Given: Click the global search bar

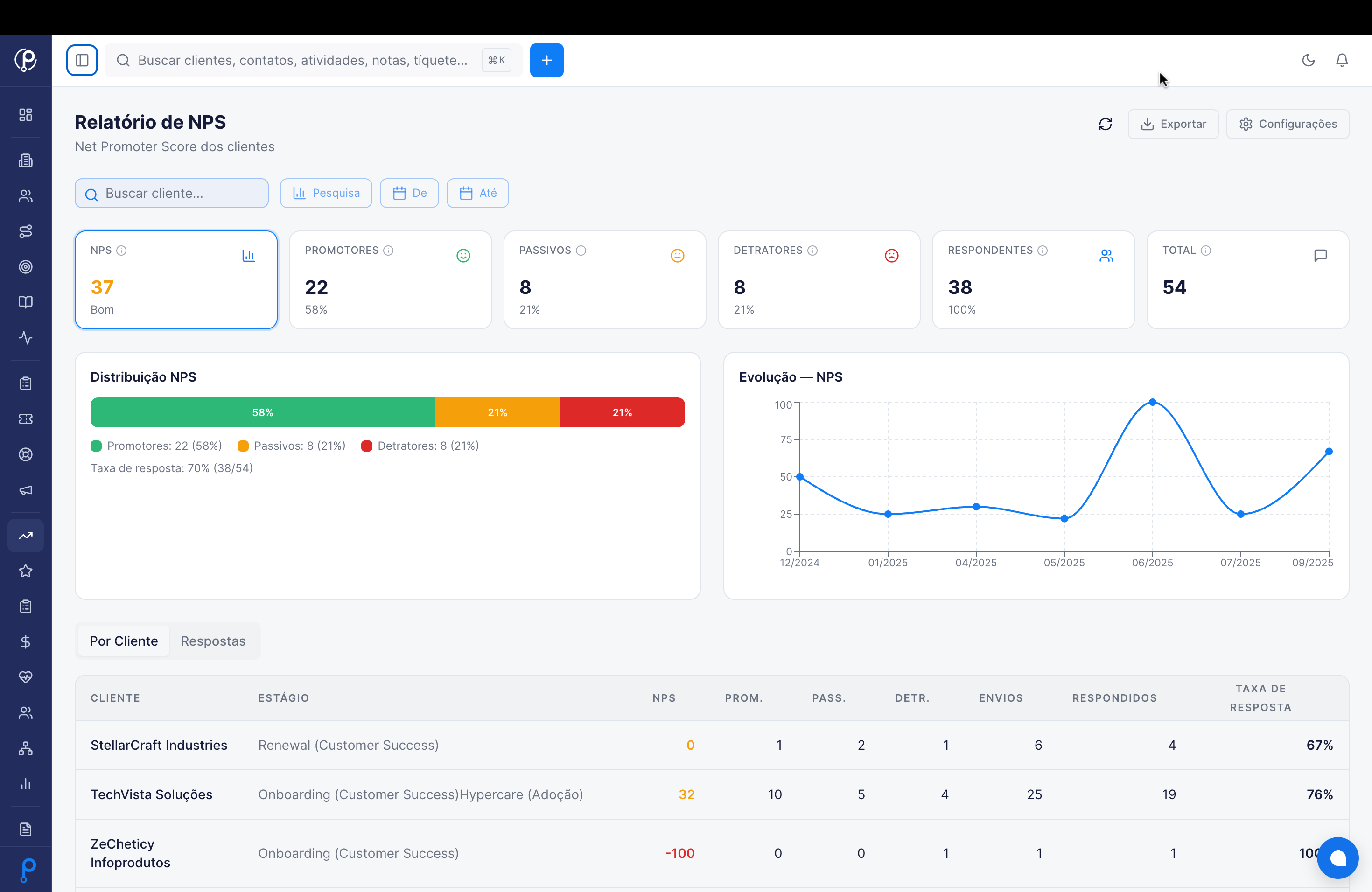Looking at the screenshot, I should click(313, 60).
